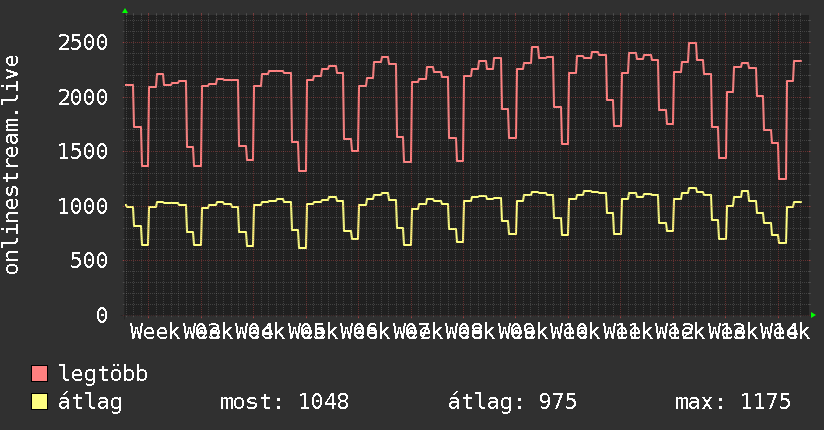Click the red line's highest peak
The image size is (824, 430).
(x=692, y=44)
